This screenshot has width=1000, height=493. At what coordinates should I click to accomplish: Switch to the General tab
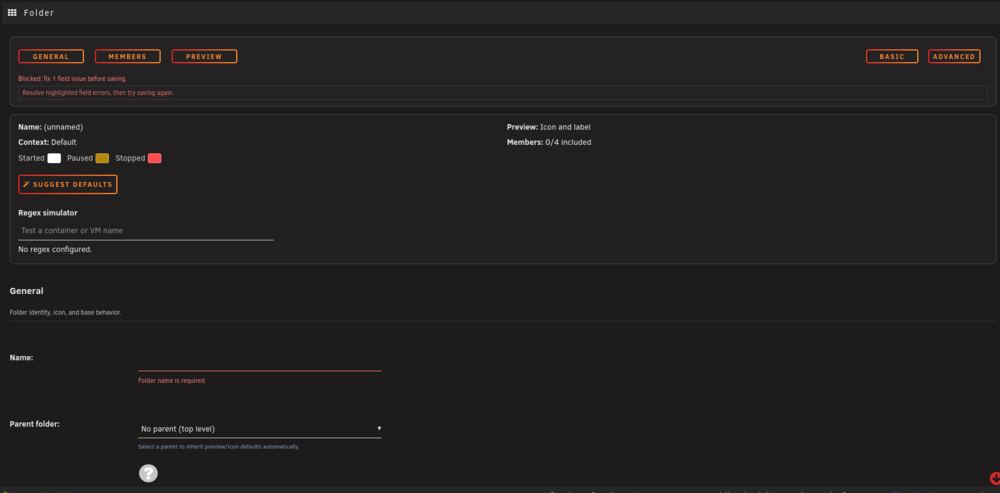(51, 56)
